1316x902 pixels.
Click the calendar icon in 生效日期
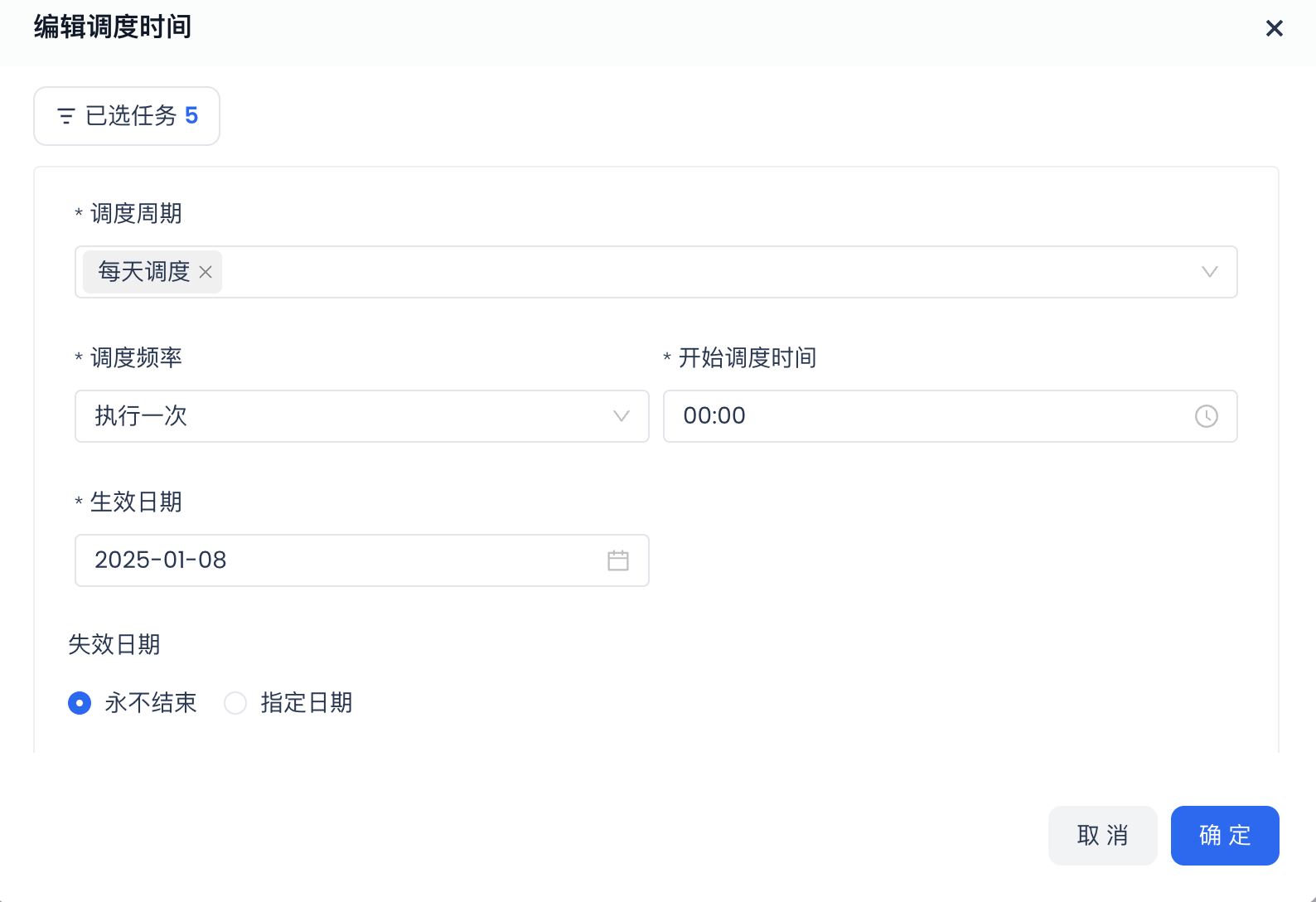click(618, 560)
